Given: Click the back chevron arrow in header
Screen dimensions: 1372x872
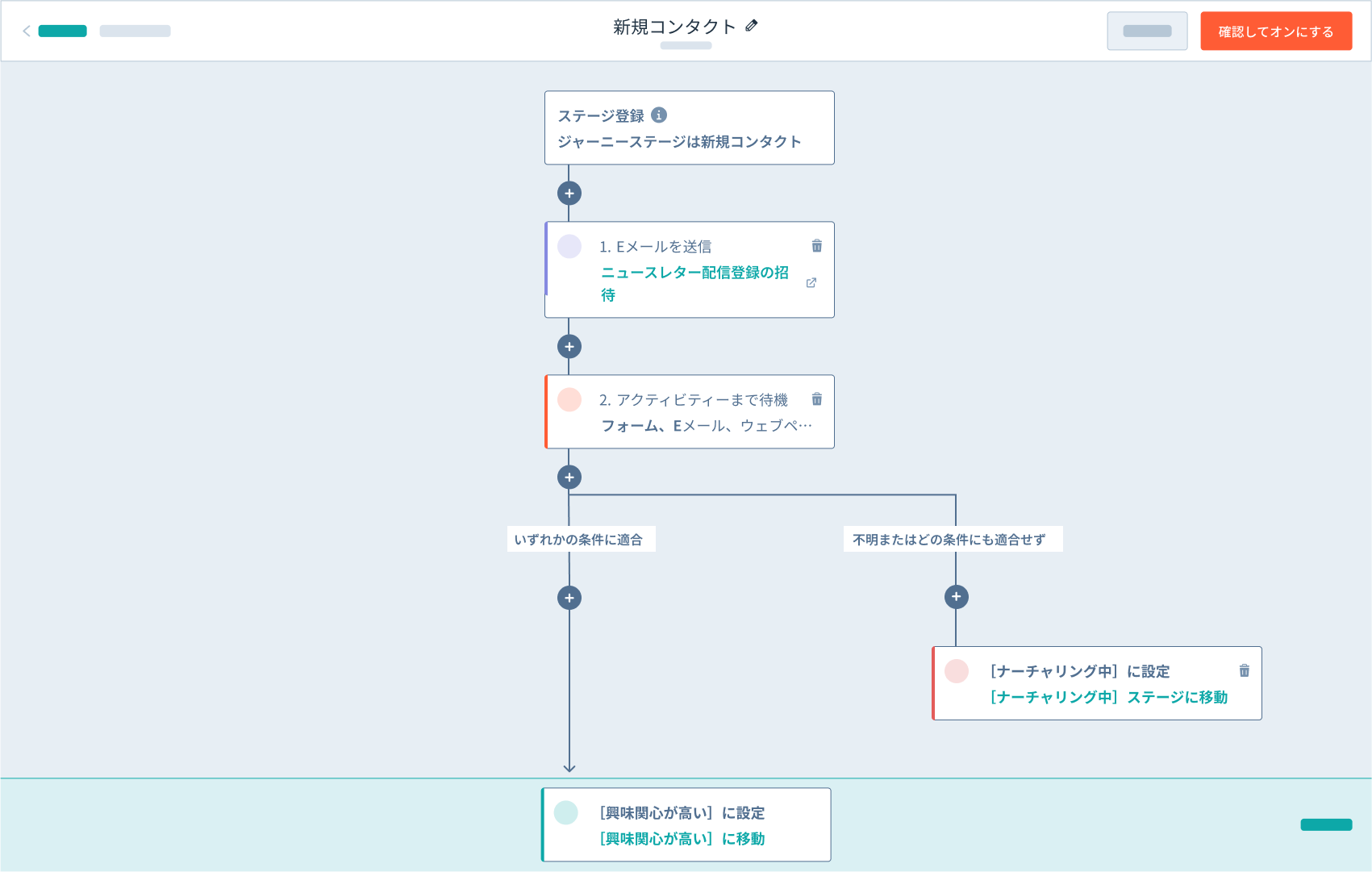Looking at the screenshot, I should coord(27,31).
